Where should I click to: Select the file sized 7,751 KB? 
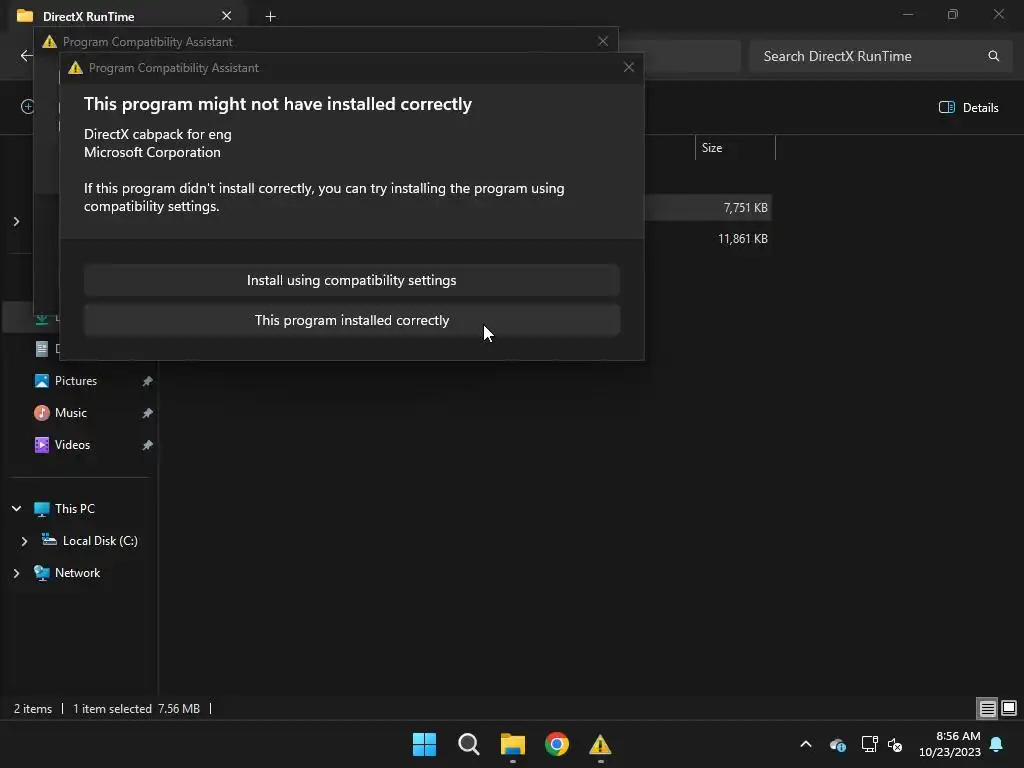coord(746,208)
